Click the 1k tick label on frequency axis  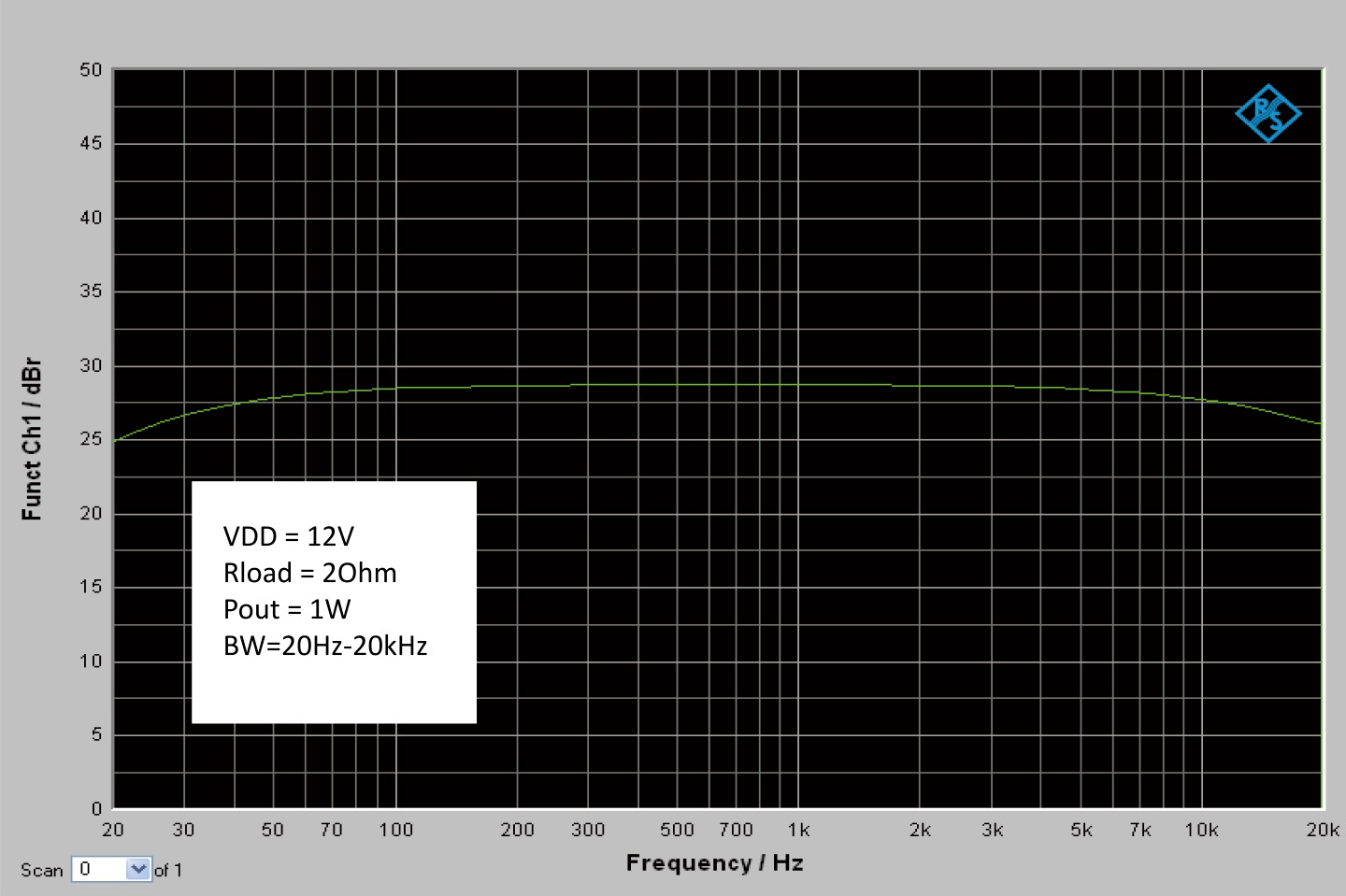798,830
